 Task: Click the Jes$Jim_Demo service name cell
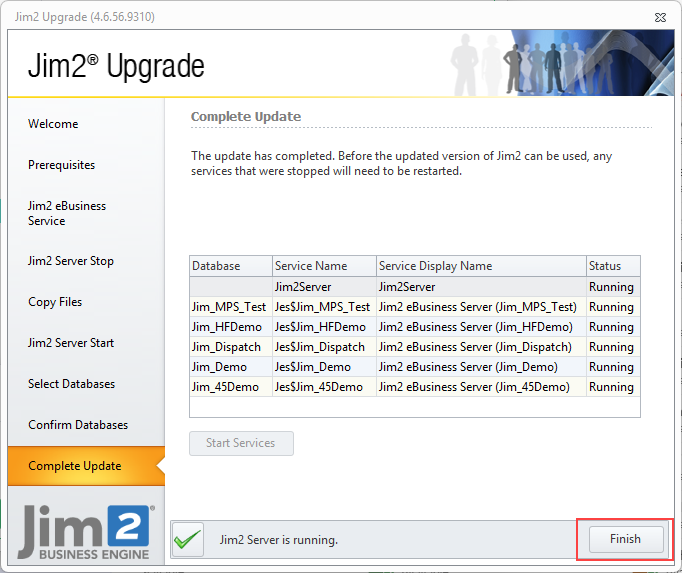point(324,367)
